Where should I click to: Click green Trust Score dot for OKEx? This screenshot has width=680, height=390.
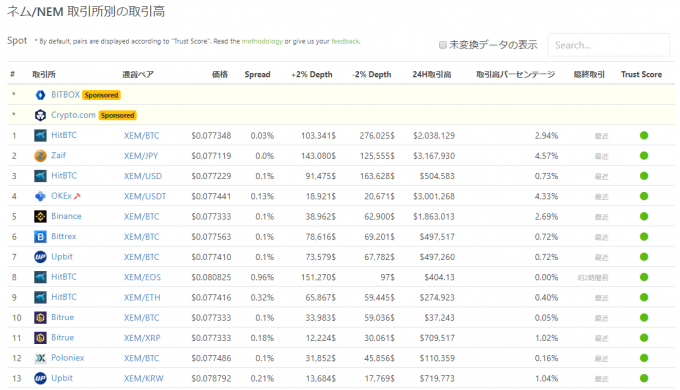coord(644,196)
